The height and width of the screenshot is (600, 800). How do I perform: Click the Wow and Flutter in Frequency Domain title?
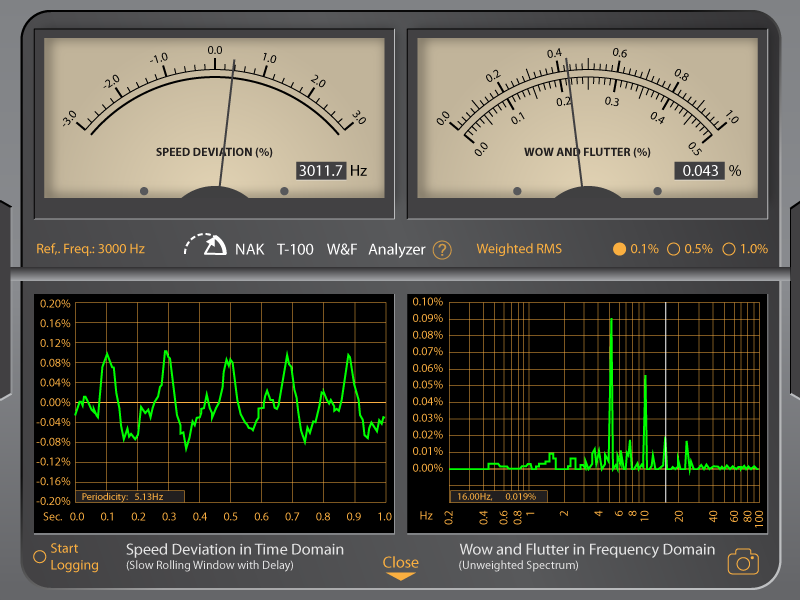coord(587,549)
